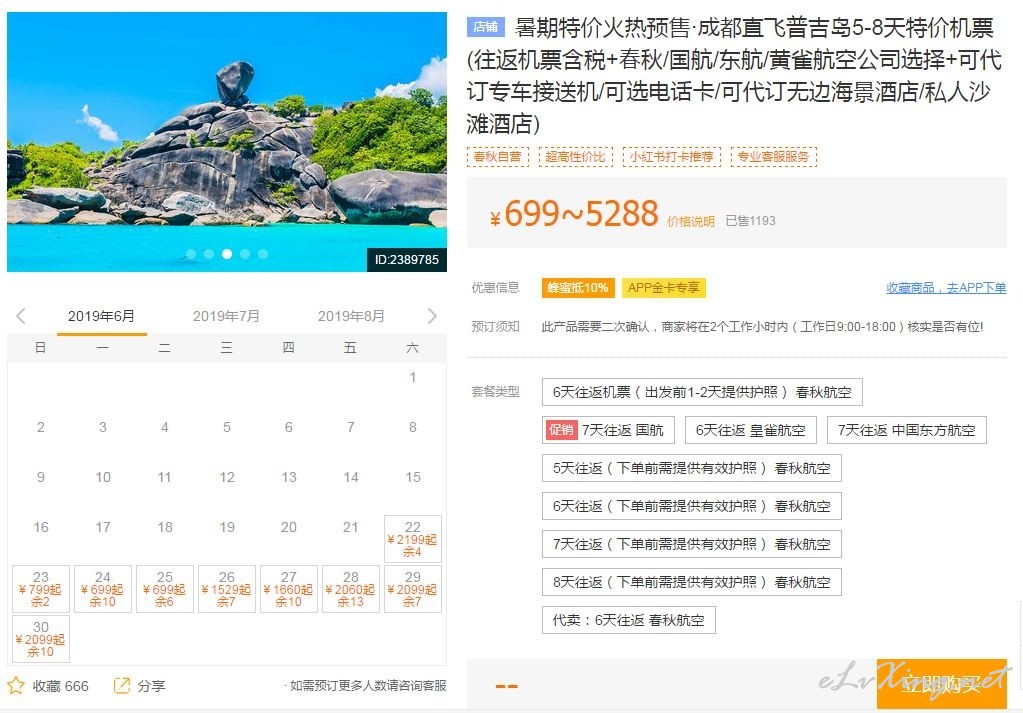Choose June 22 priced ¥2199

(412, 539)
